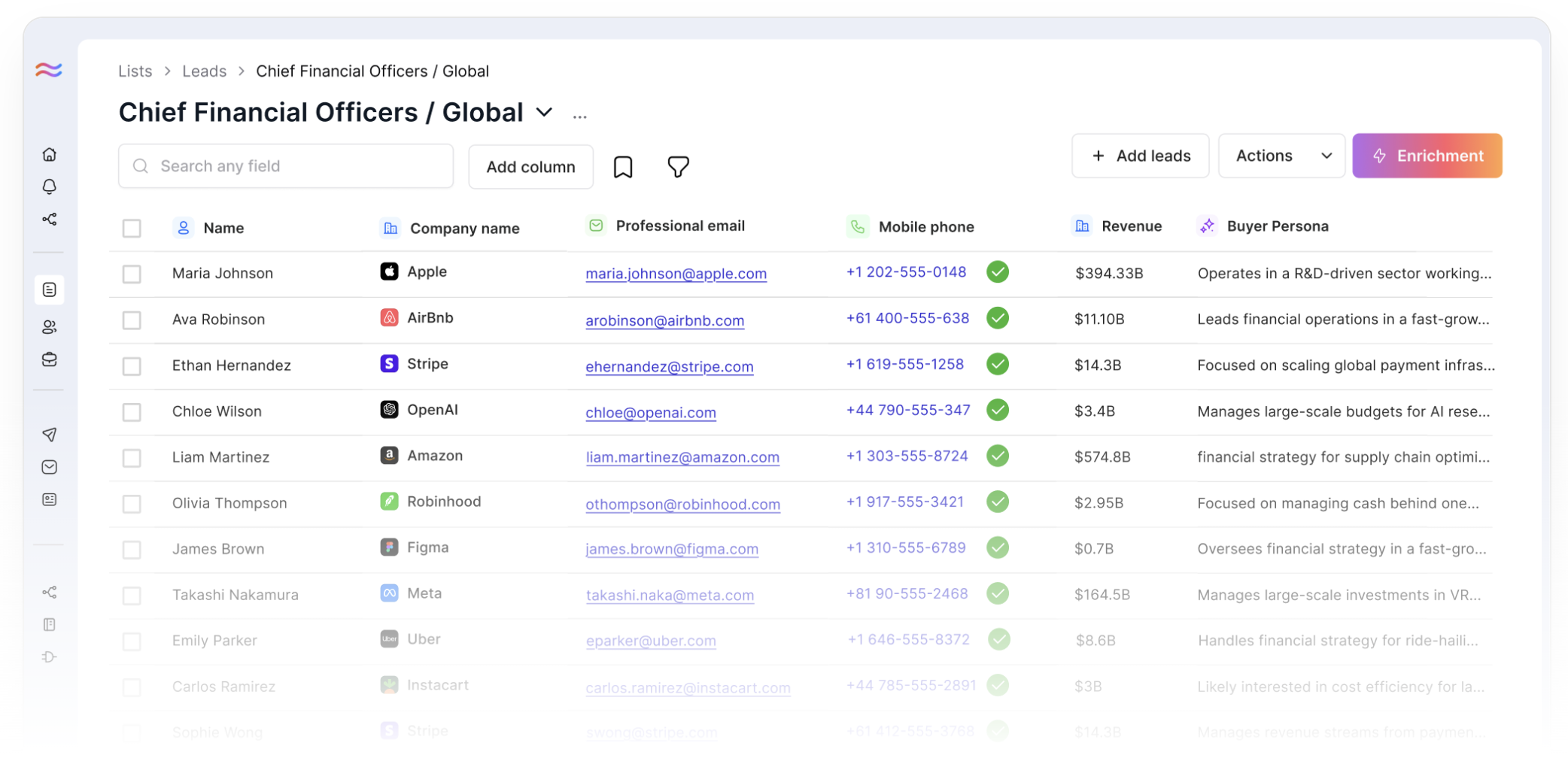Go to Lists in the breadcrumb
This screenshot has width=1568, height=764.
tap(135, 71)
